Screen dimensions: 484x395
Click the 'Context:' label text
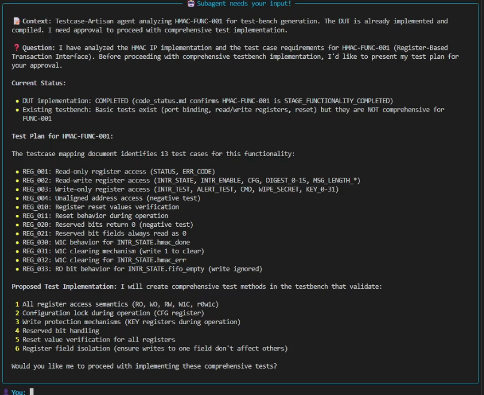[37, 21]
